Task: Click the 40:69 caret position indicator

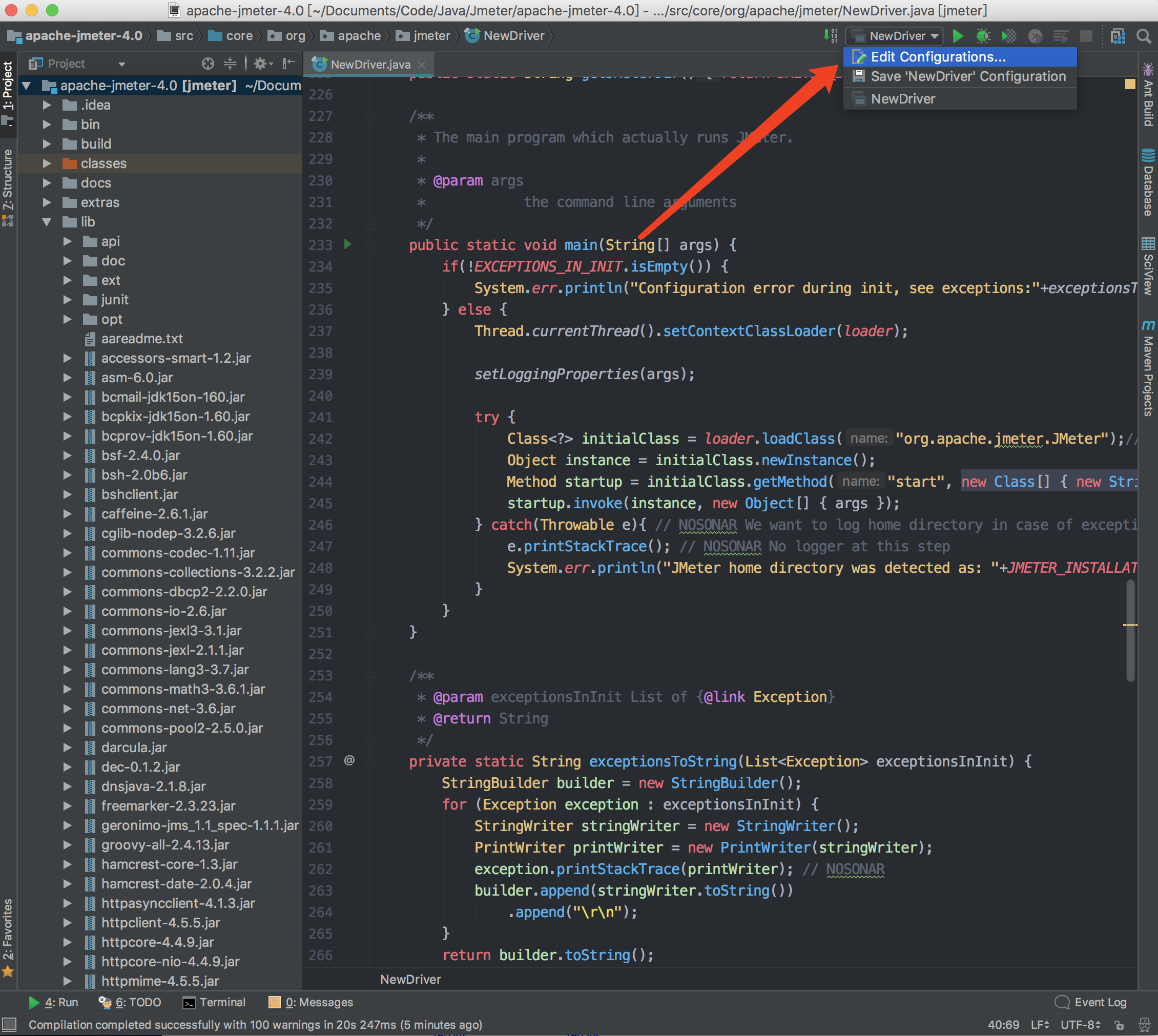Action: [1003, 1025]
